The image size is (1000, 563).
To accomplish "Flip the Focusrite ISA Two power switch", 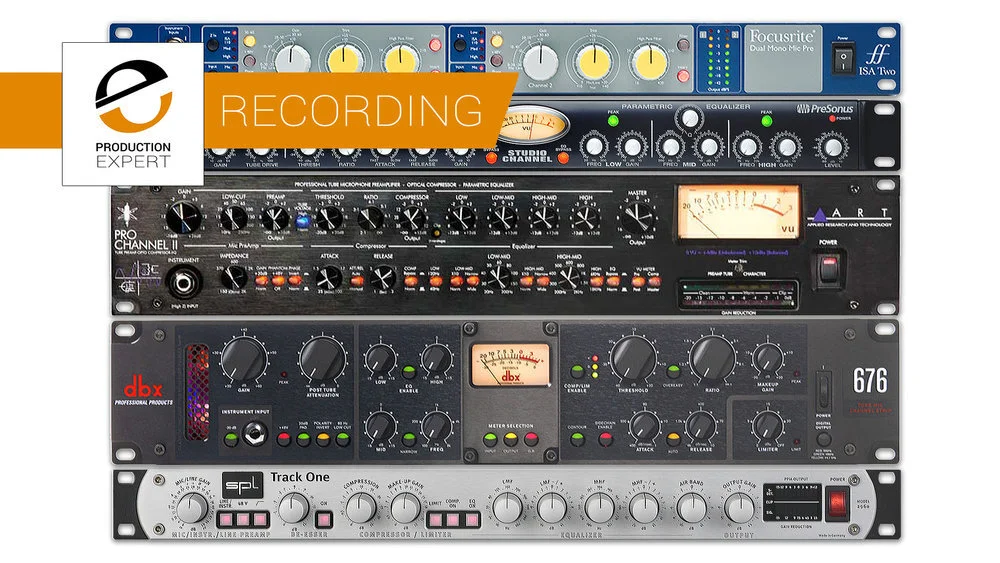I will tap(843, 59).
